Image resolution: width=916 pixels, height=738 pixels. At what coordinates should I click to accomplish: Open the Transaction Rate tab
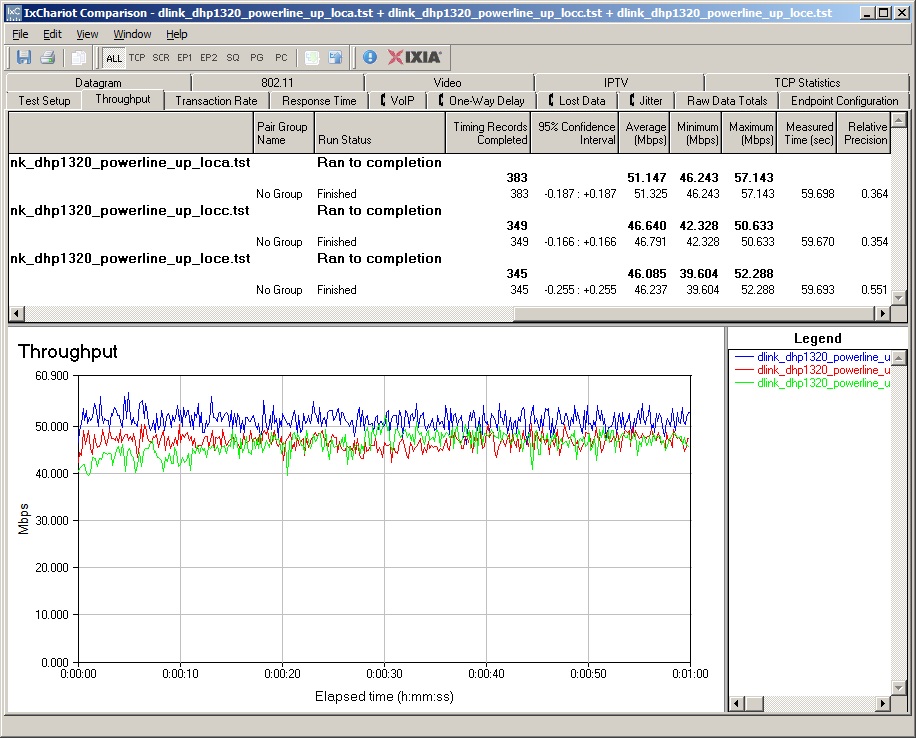point(216,101)
